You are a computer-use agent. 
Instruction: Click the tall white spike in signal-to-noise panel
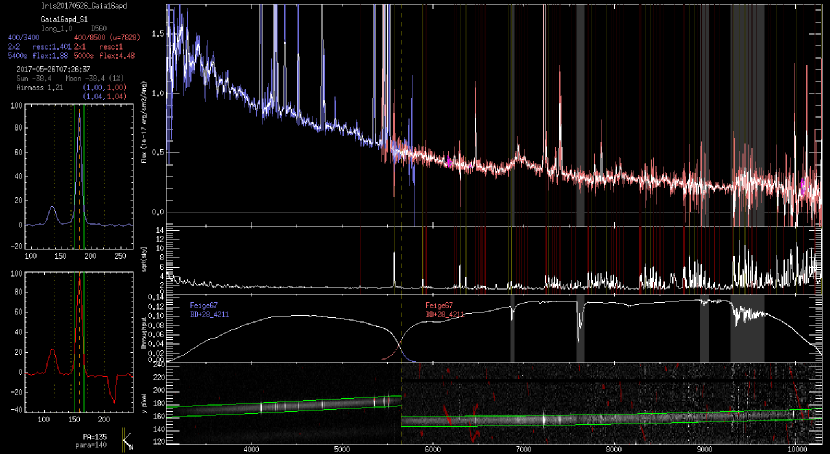point(395,266)
